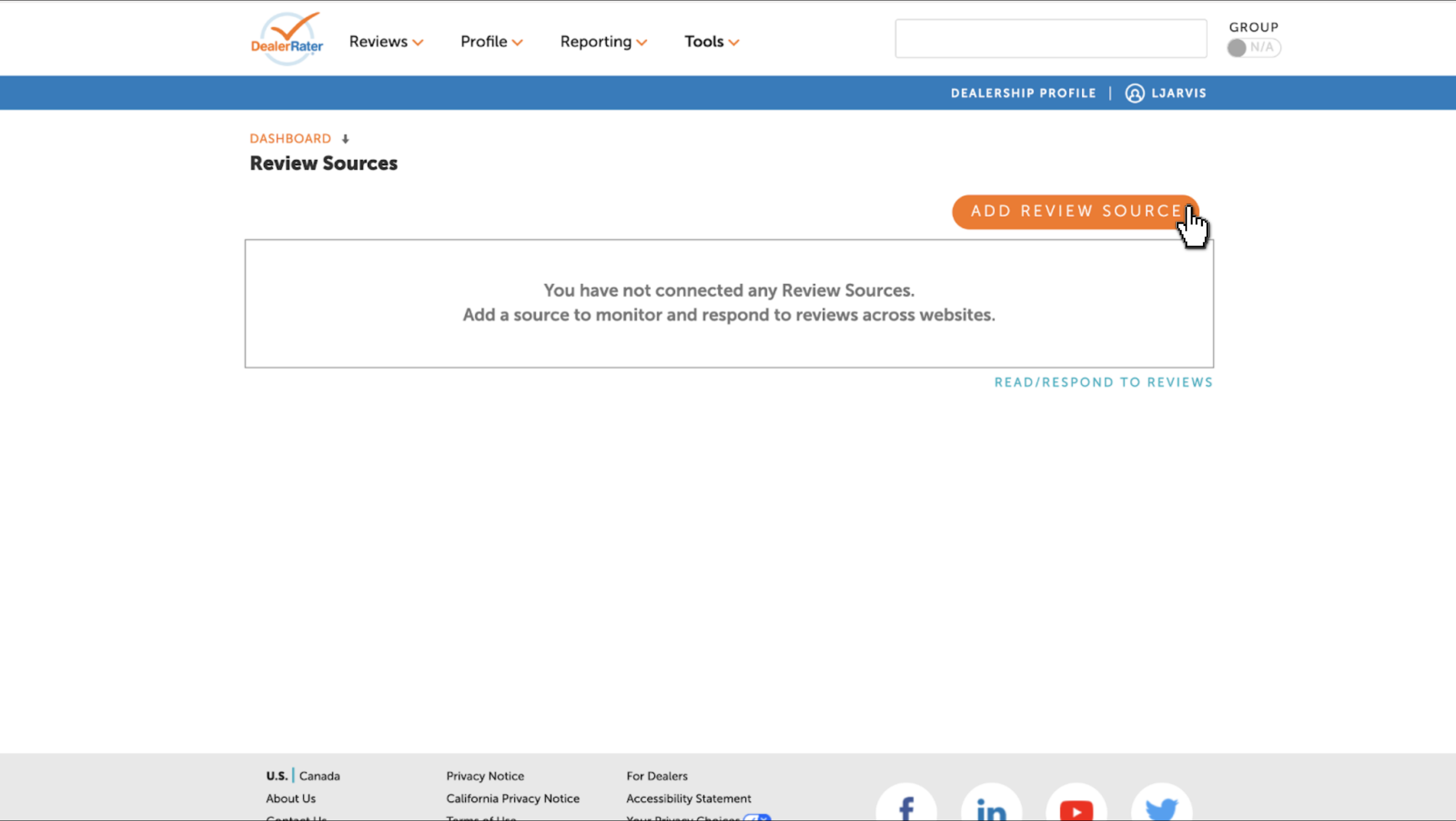Toggle the Group N/A switch
Screen dimensions: 1456x821
[x=1253, y=48]
